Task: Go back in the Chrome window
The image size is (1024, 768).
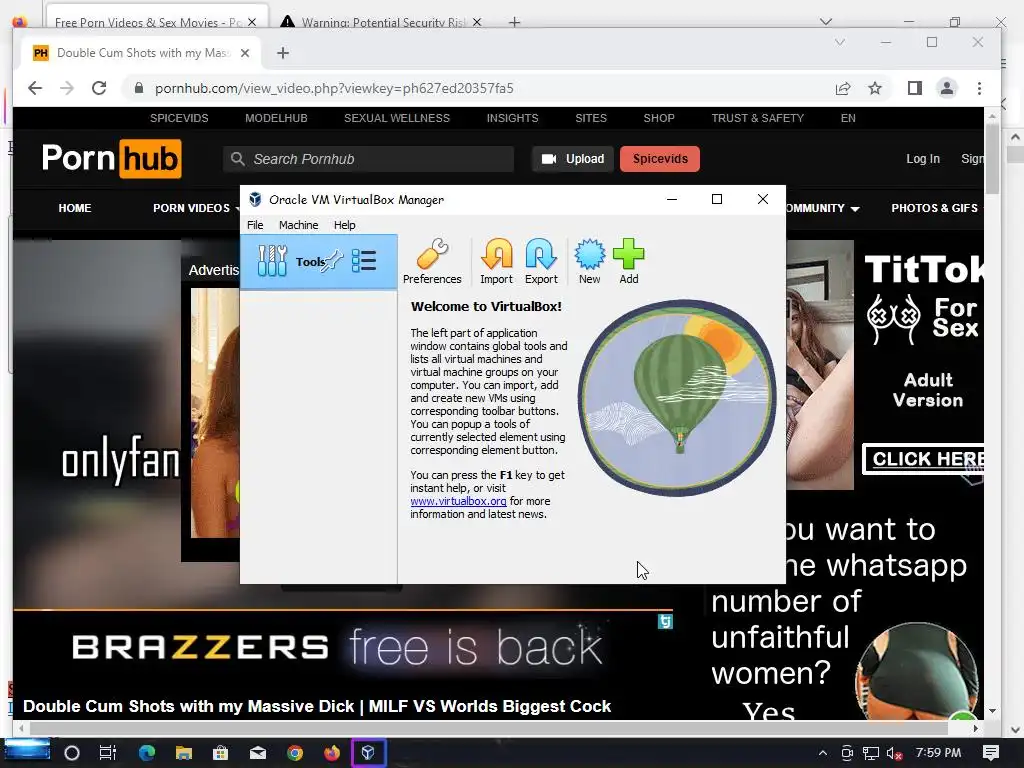Action: pyautogui.click(x=35, y=88)
